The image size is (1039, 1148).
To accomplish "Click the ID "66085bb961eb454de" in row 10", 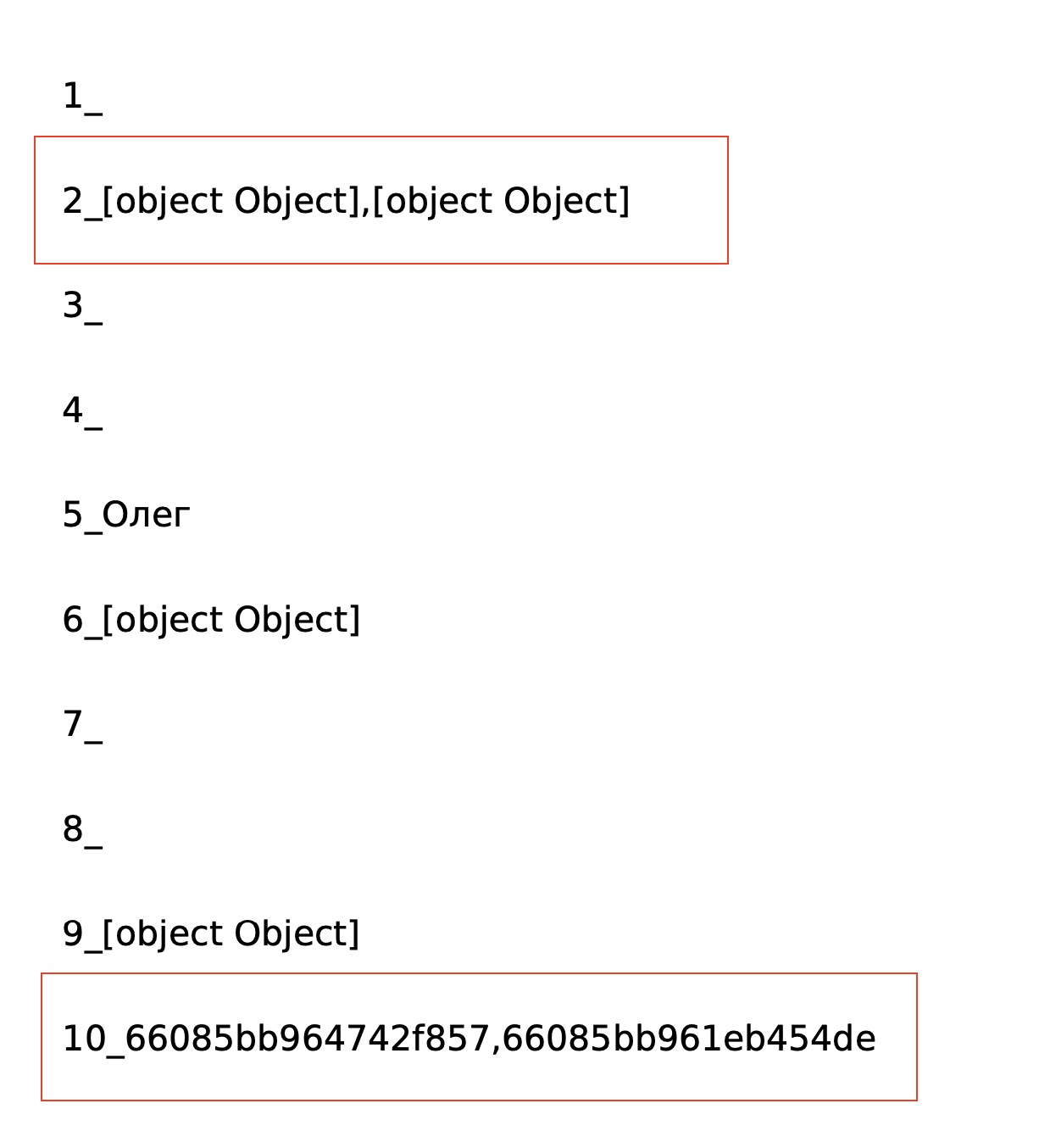I will tap(689, 1039).
